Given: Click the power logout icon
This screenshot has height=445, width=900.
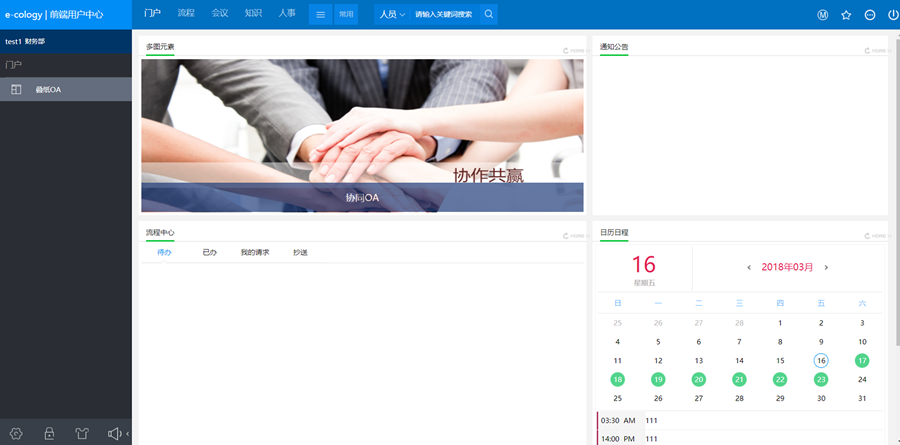Looking at the screenshot, I should [x=893, y=15].
